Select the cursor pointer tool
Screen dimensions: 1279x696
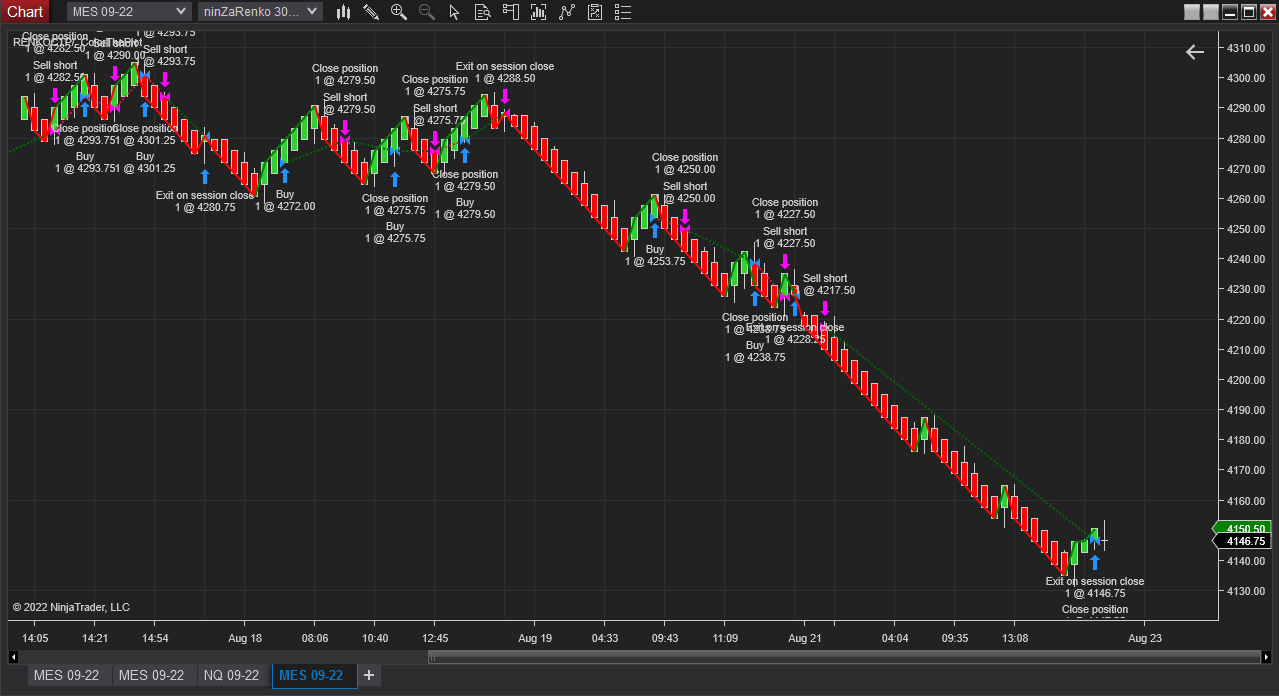pyautogui.click(x=455, y=12)
